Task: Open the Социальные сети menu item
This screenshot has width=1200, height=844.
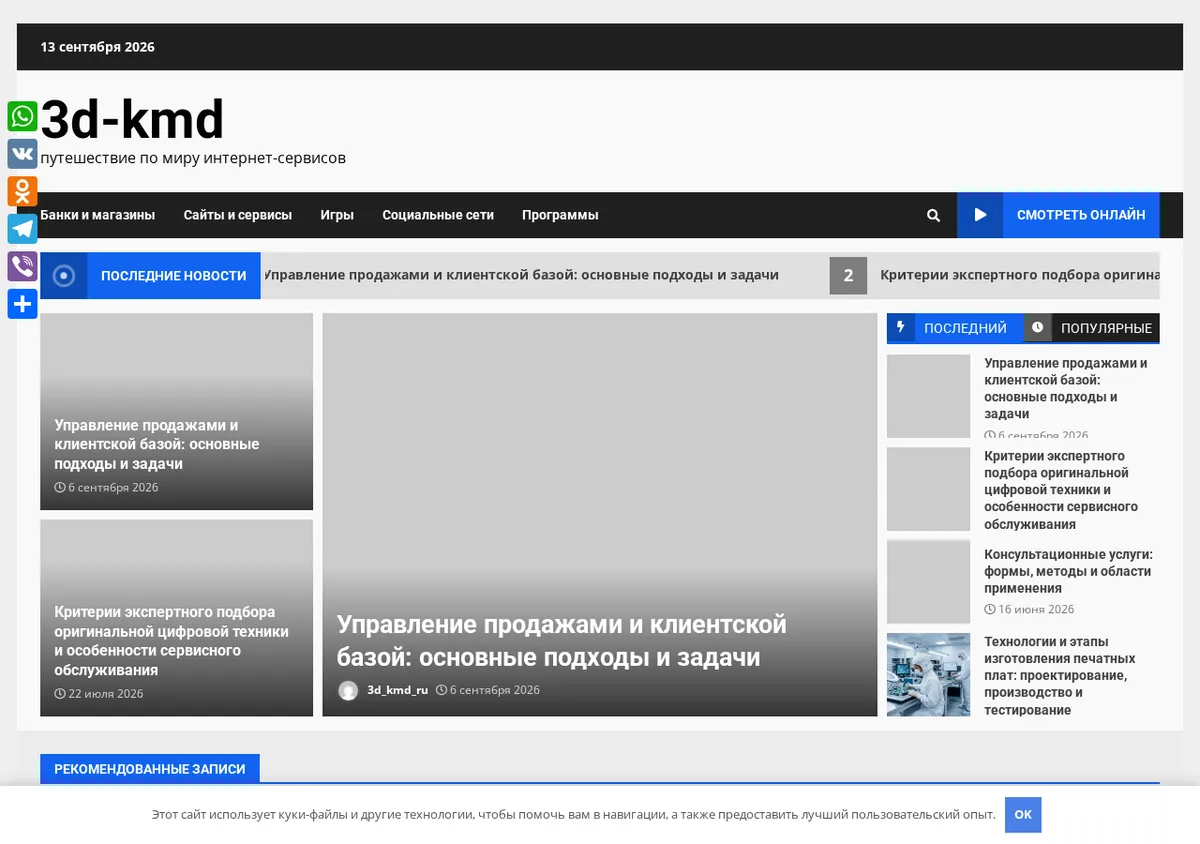Action: tap(438, 215)
